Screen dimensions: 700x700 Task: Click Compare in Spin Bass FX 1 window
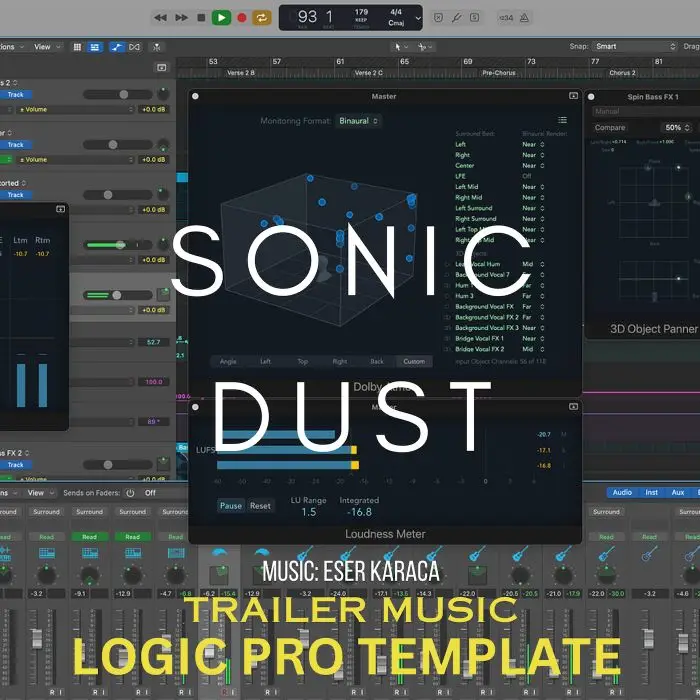tap(610, 128)
